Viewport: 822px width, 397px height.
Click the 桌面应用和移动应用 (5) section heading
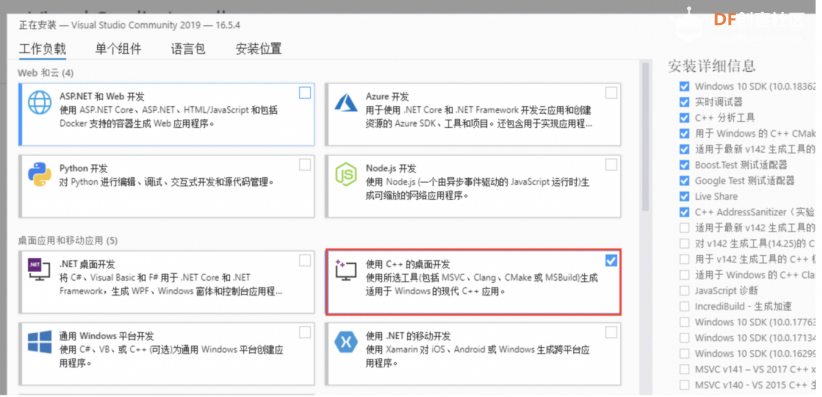click(68, 241)
